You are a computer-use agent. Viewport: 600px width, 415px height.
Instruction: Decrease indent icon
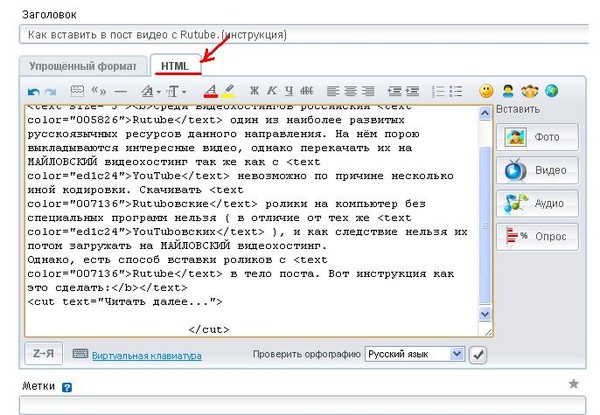pyautogui.click(x=395, y=91)
